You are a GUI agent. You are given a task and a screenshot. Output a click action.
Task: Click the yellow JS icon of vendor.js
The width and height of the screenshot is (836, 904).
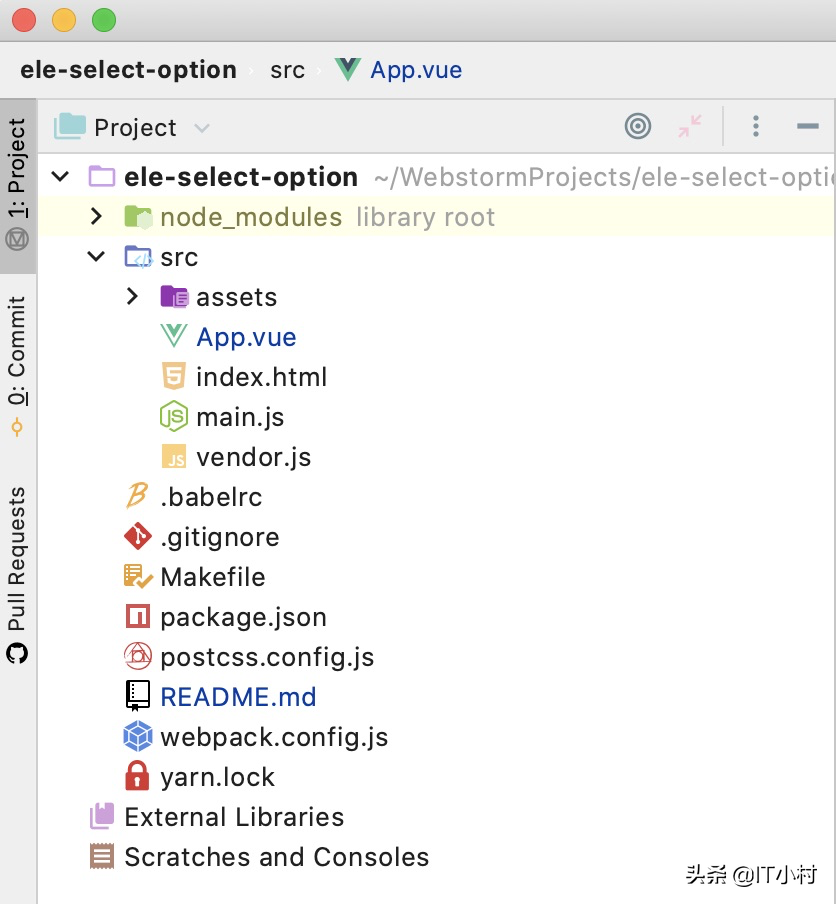tap(174, 457)
